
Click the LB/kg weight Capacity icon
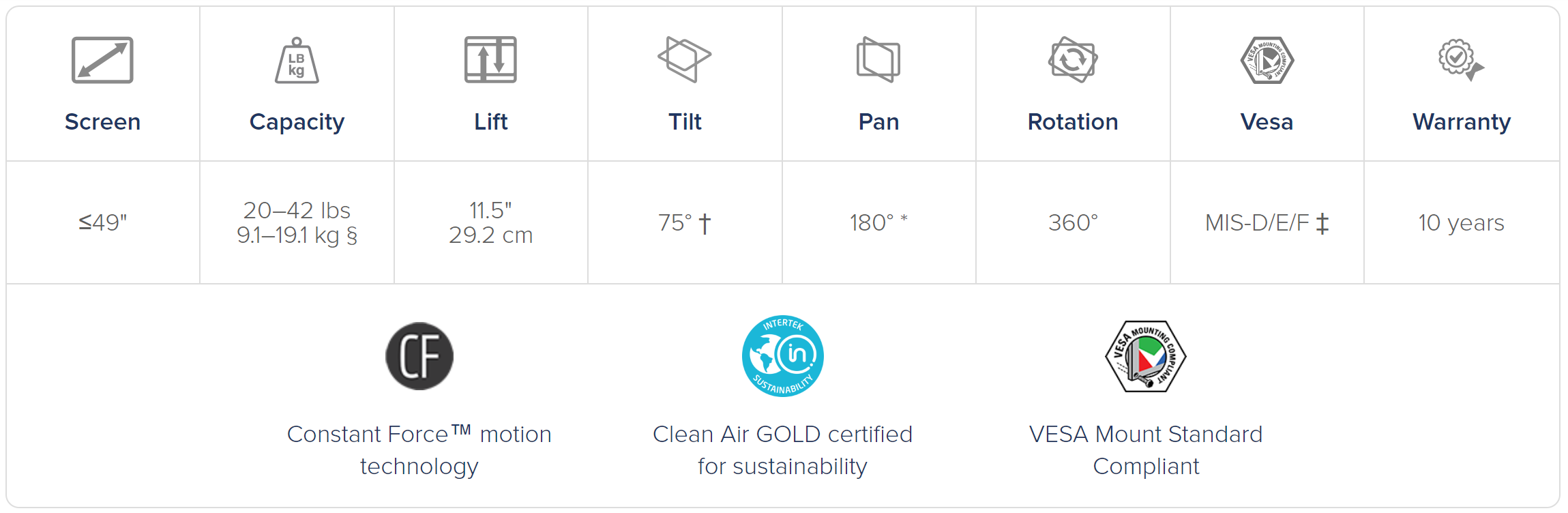[x=297, y=60]
